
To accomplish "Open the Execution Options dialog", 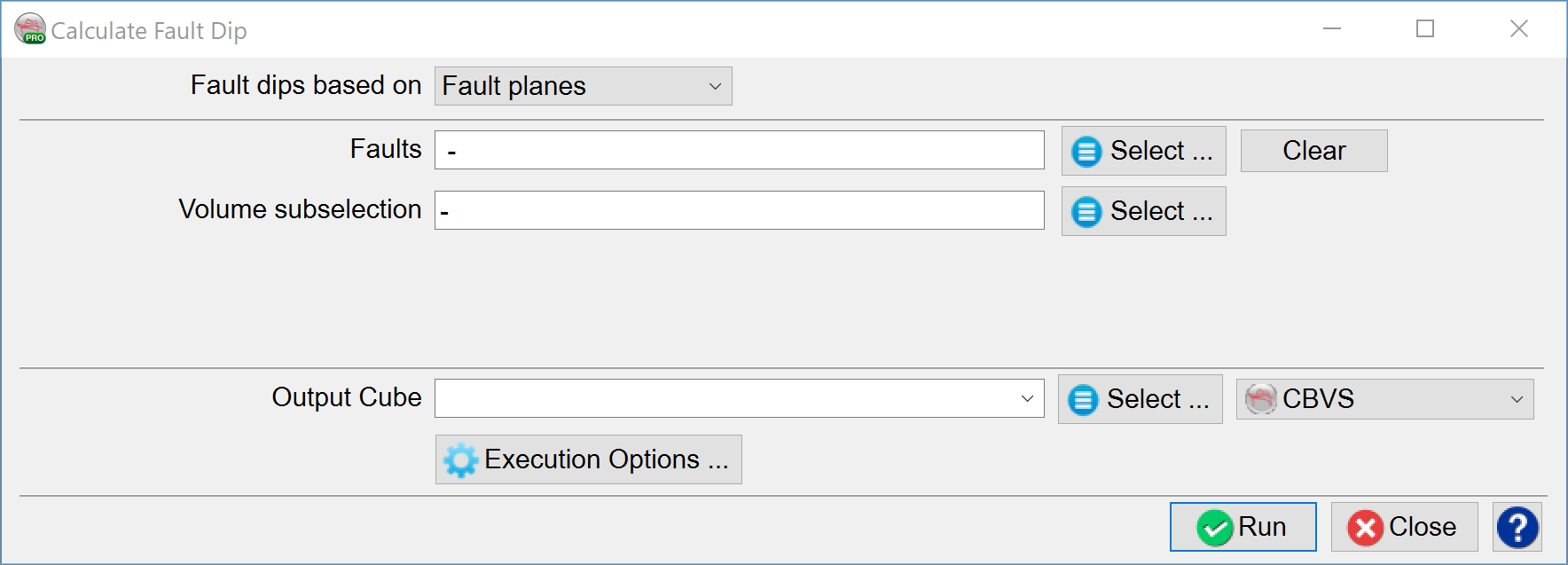I will pyautogui.click(x=587, y=459).
